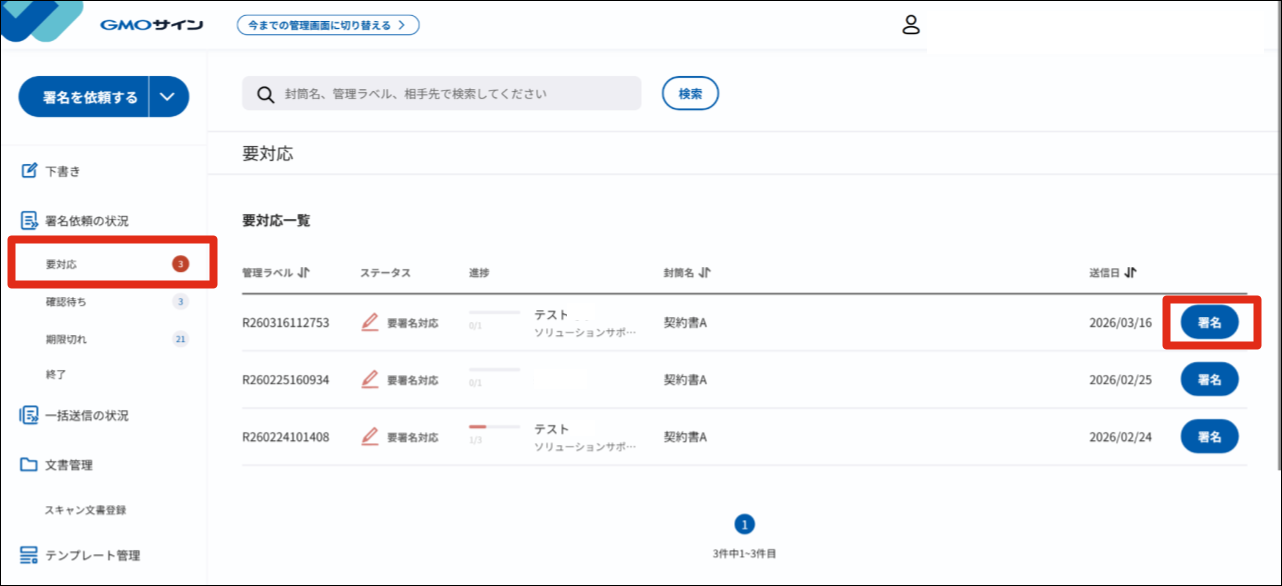Open 期限切れ expired list
This screenshot has height=586, width=1282.
click(x=65, y=339)
